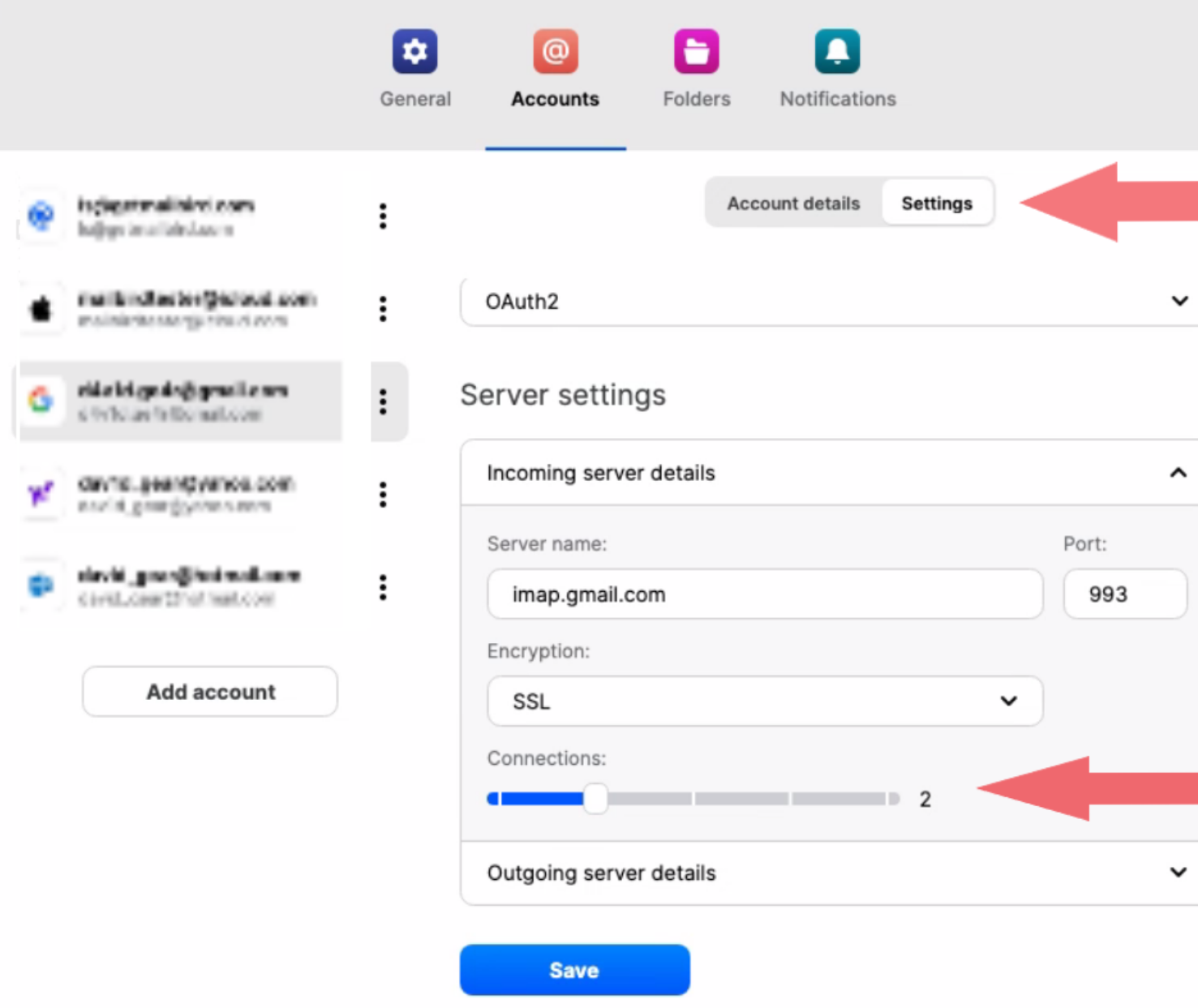Image resolution: width=1198 pixels, height=1008 pixels.
Task: Select the Gmail account icon in sidebar
Action: coord(42,401)
